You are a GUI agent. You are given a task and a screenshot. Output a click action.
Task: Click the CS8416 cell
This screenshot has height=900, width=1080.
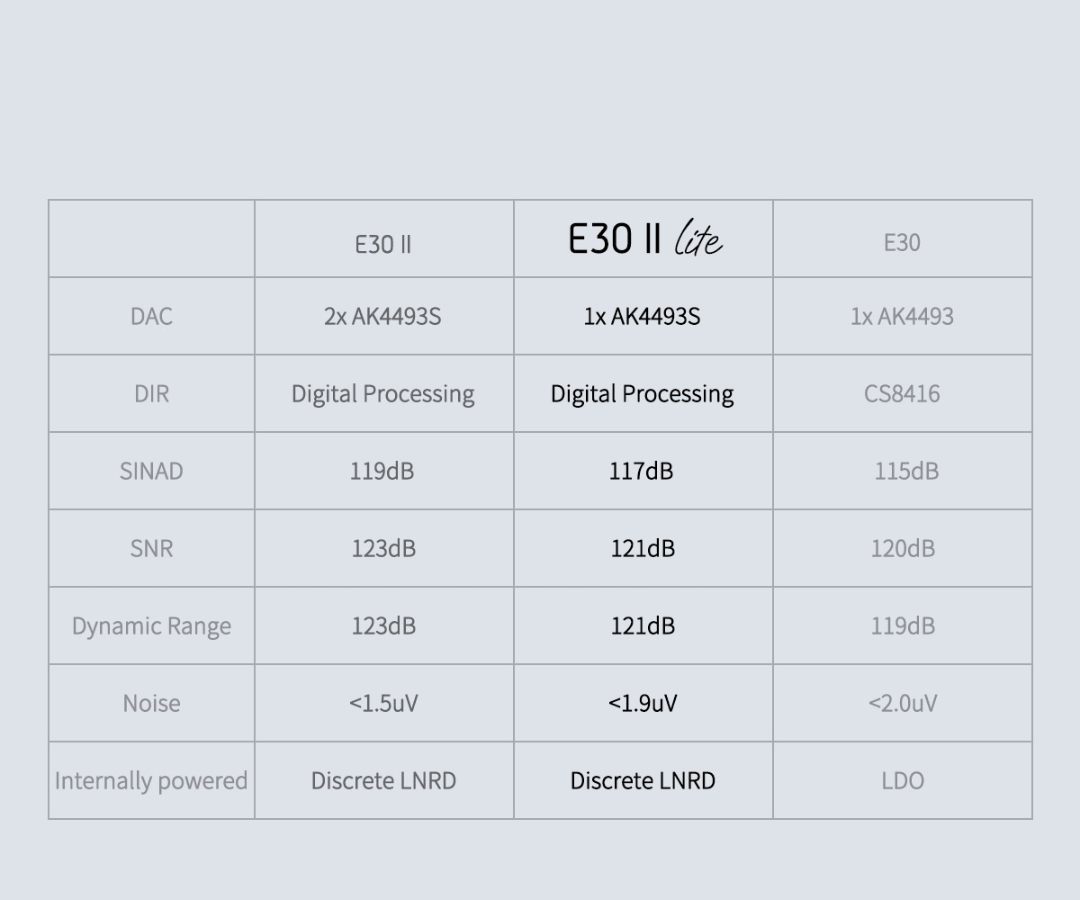click(902, 393)
